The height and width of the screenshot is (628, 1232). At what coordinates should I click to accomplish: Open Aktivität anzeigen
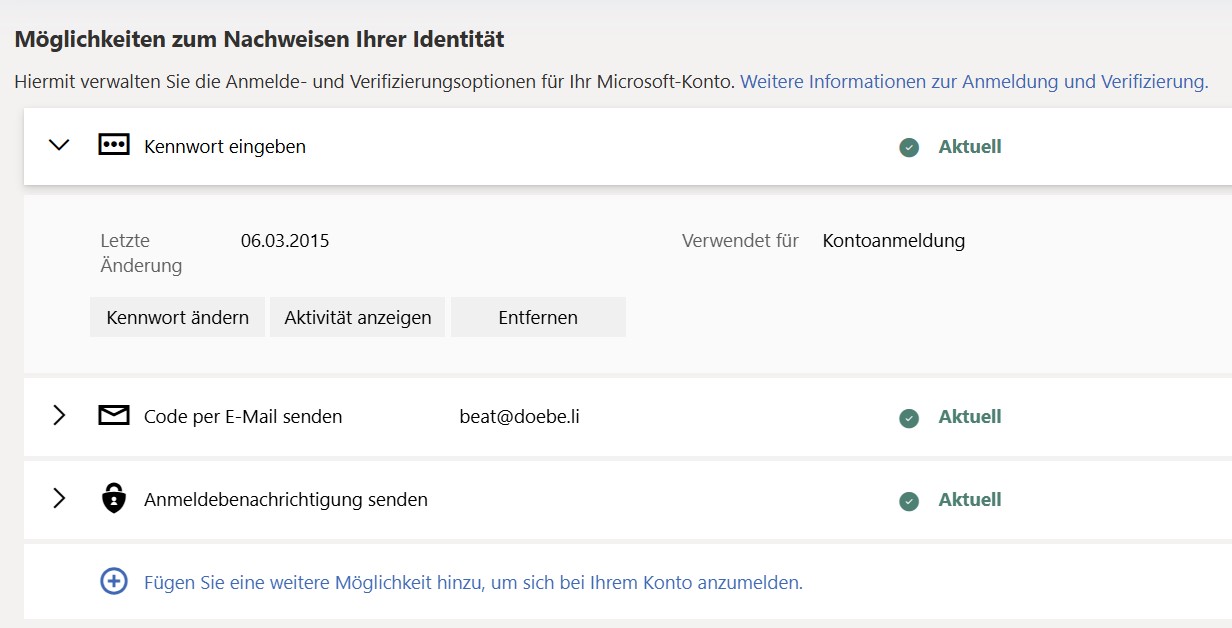pyautogui.click(x=357, y=317)
